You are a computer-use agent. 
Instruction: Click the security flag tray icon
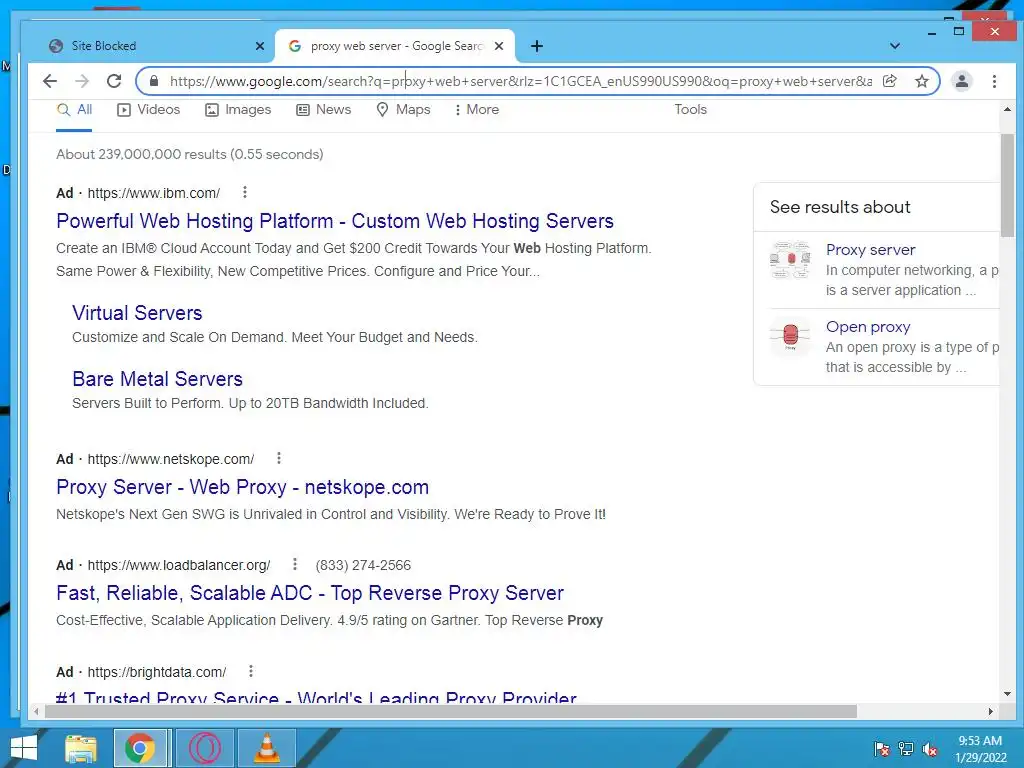(x=882, y=749)
